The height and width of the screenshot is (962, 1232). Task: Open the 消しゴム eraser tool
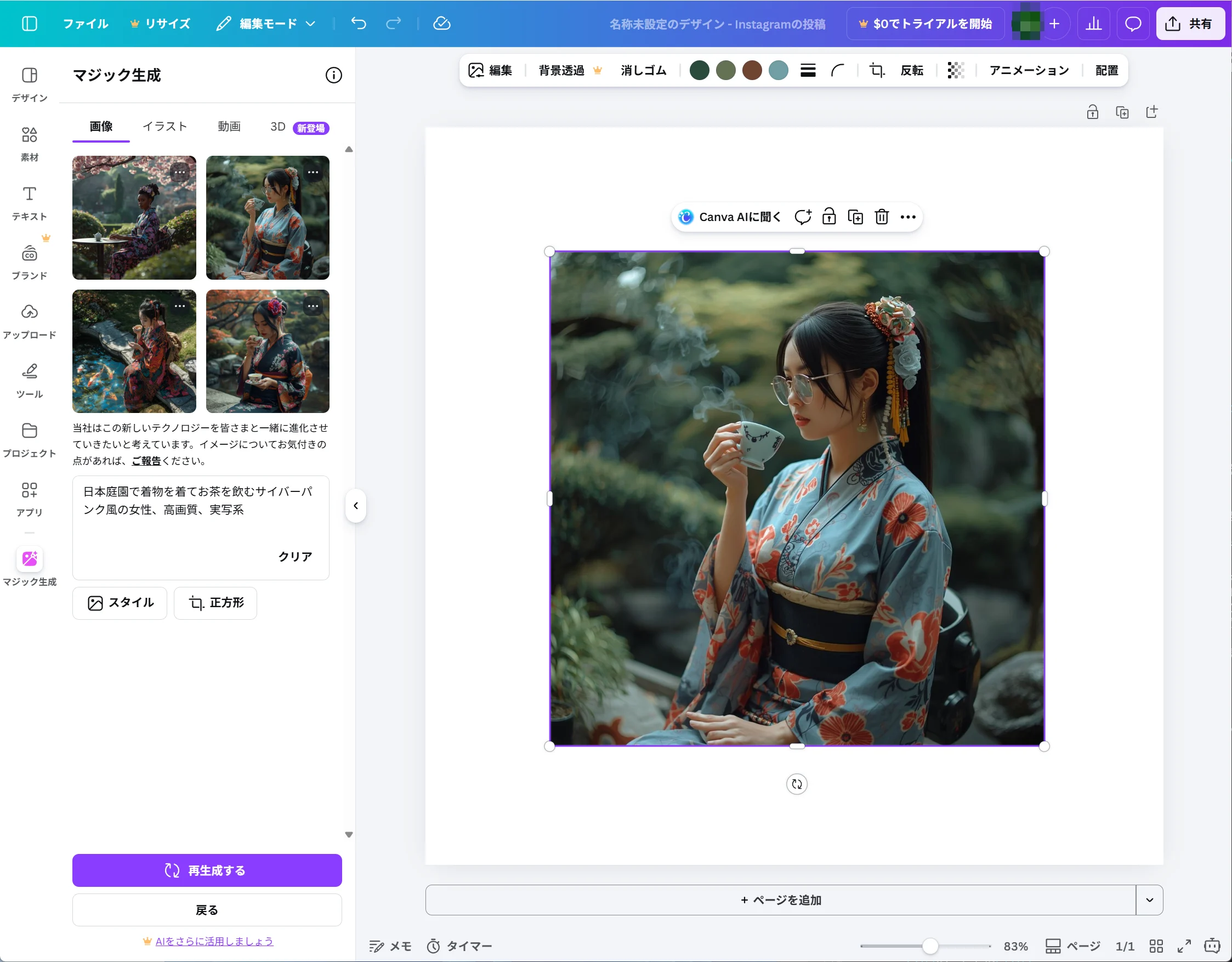tap(643, 70)
